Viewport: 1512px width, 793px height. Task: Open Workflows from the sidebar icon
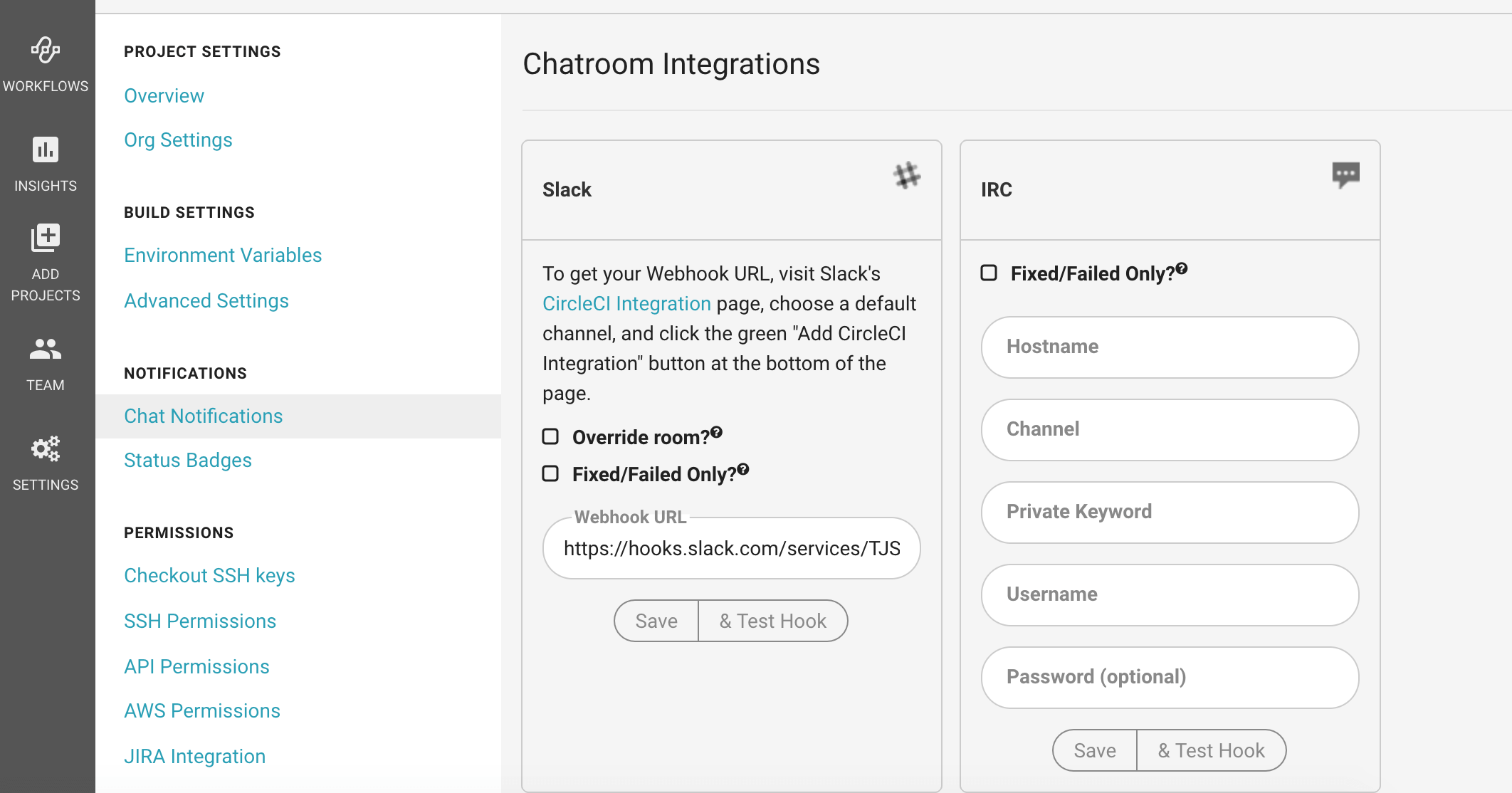pyautogui.click(x=46, y=50)
